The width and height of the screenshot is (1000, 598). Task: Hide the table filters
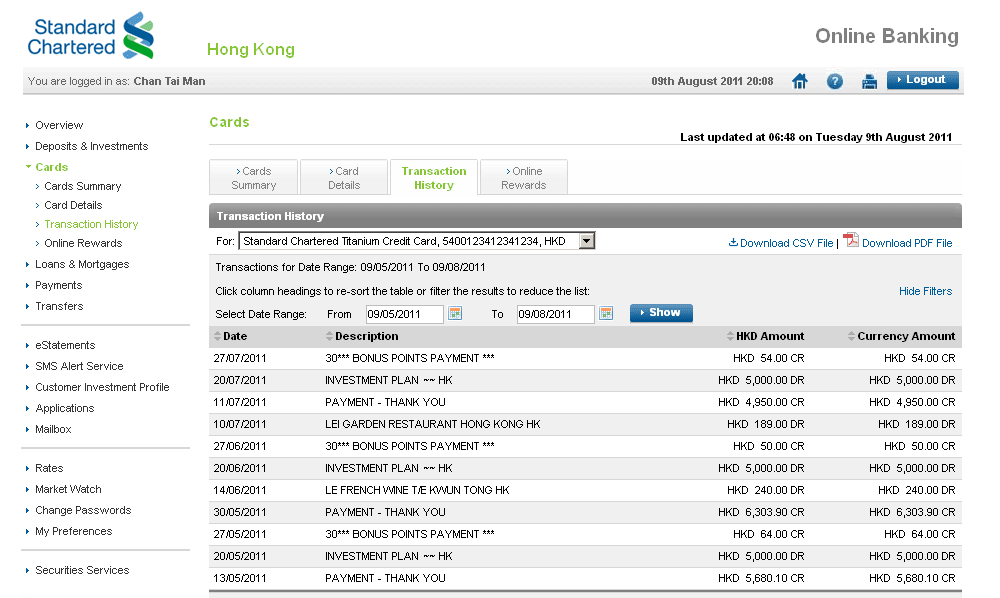click(x=925, y=291)
